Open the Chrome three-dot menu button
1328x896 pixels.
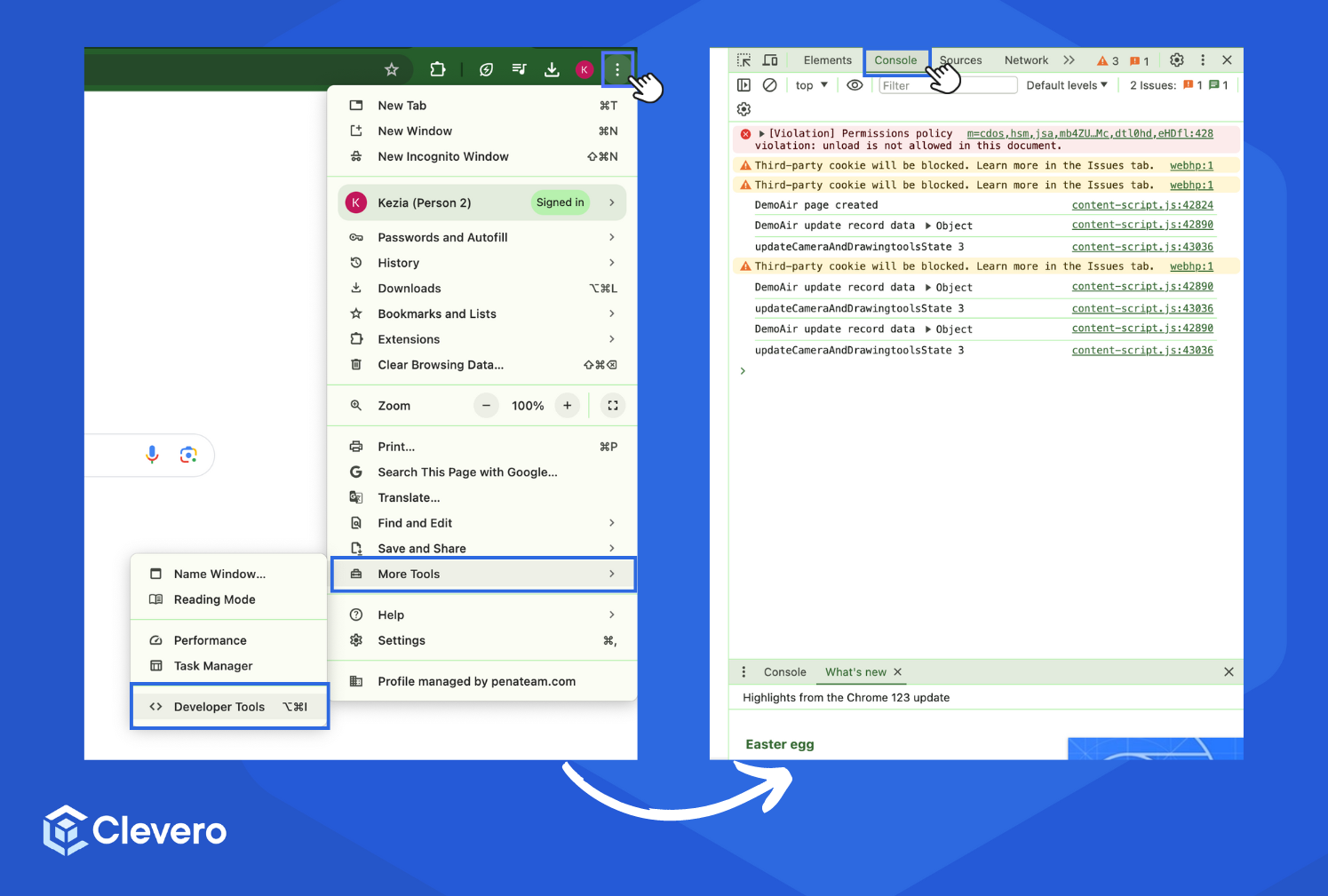[617, 69]
